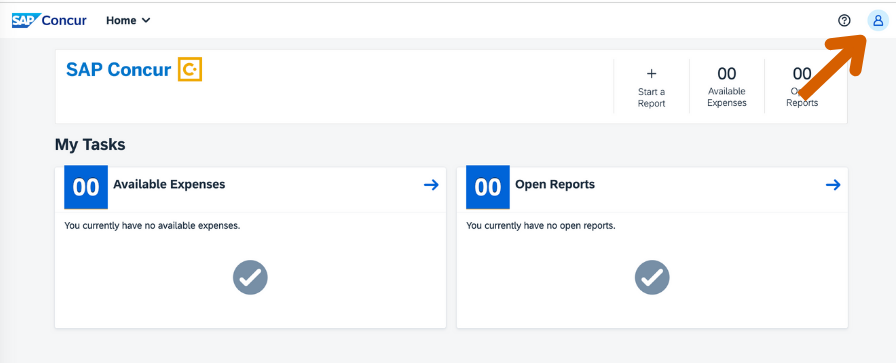896x363 pixels.
Task: Open the Open Reports quick tile
Action: click(x=802, y=87)
